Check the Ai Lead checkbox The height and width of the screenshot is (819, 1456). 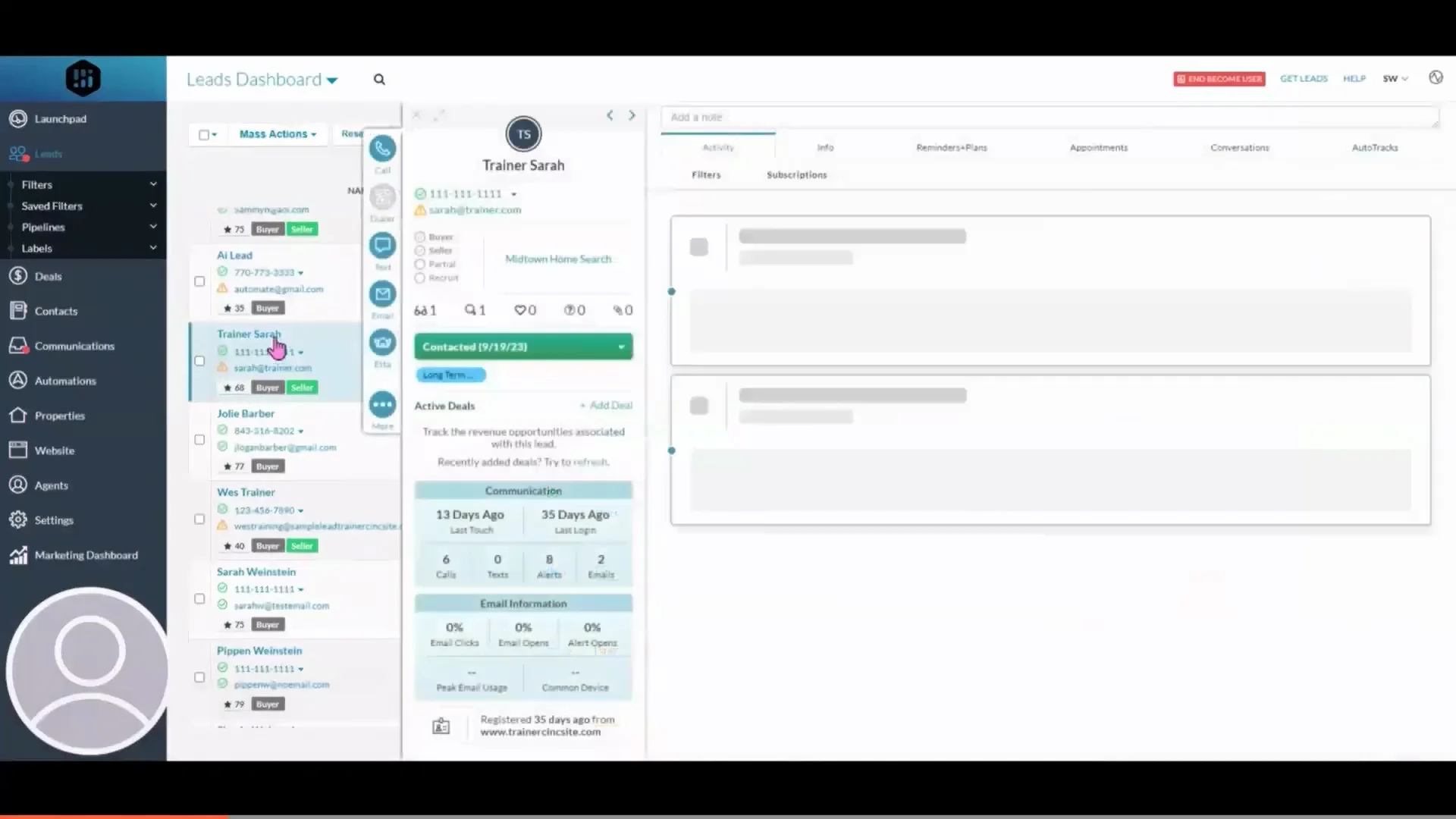199,281
